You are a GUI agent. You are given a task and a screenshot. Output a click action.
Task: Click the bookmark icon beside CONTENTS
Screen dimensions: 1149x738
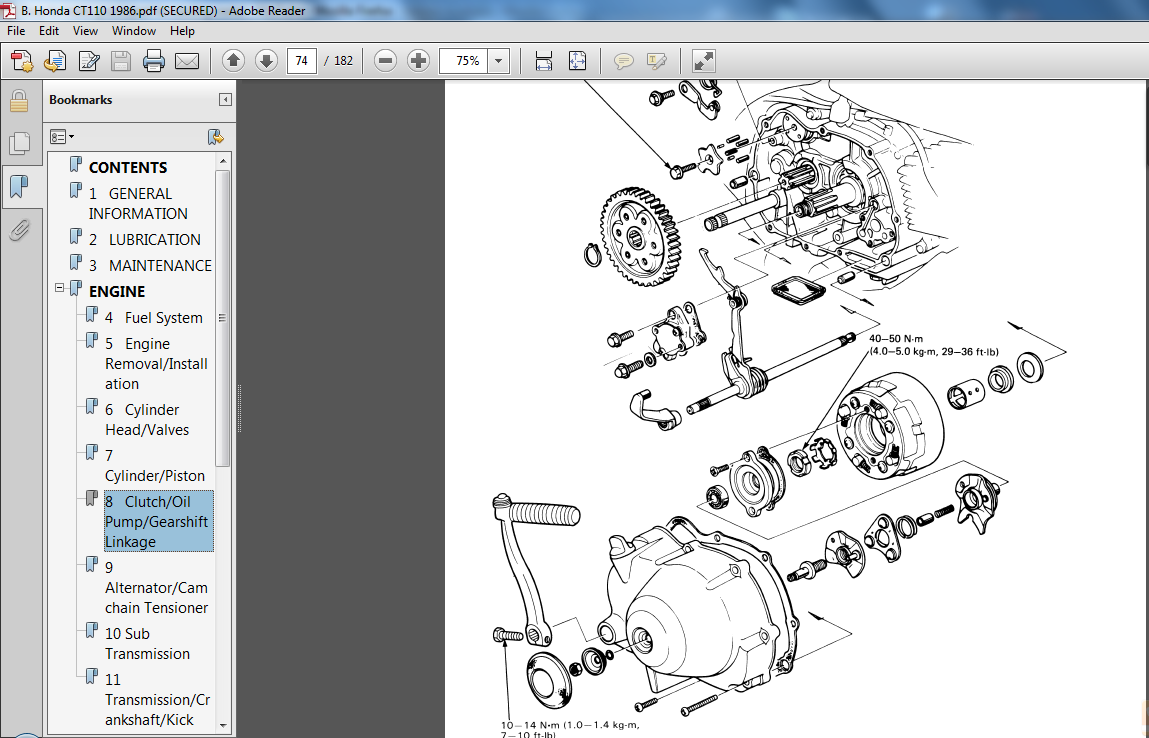click(75, 166)
